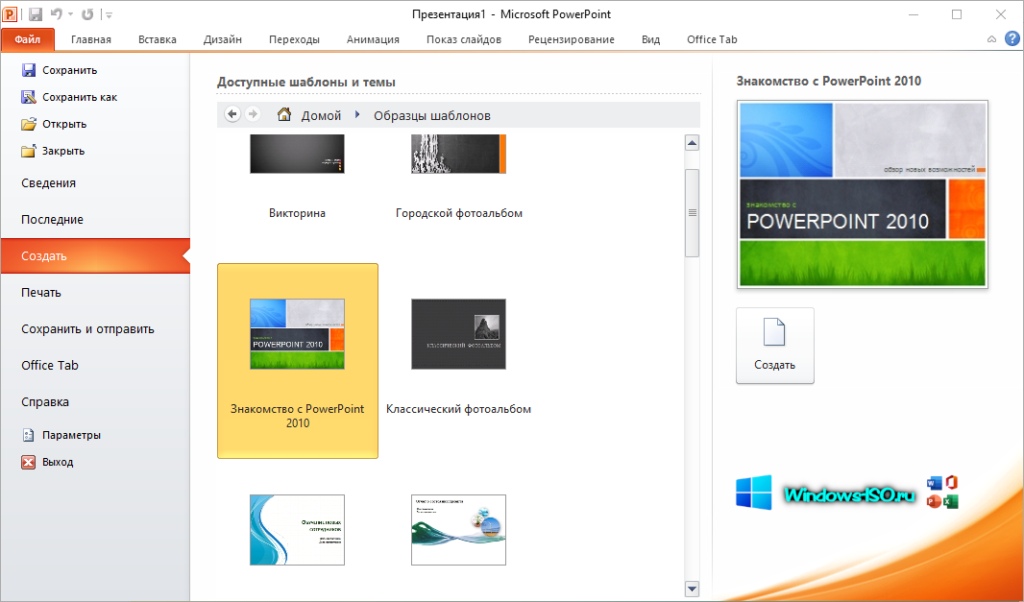Click the Домой home icon in breadcrumb
Screen dimensions: 1024x602
[x=284, y=114]
